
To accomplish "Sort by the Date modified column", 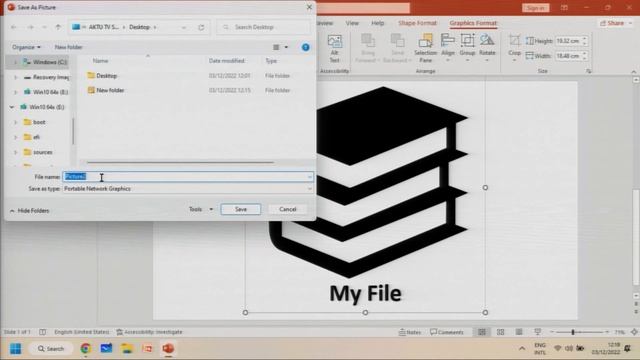I will pos(227,61).
